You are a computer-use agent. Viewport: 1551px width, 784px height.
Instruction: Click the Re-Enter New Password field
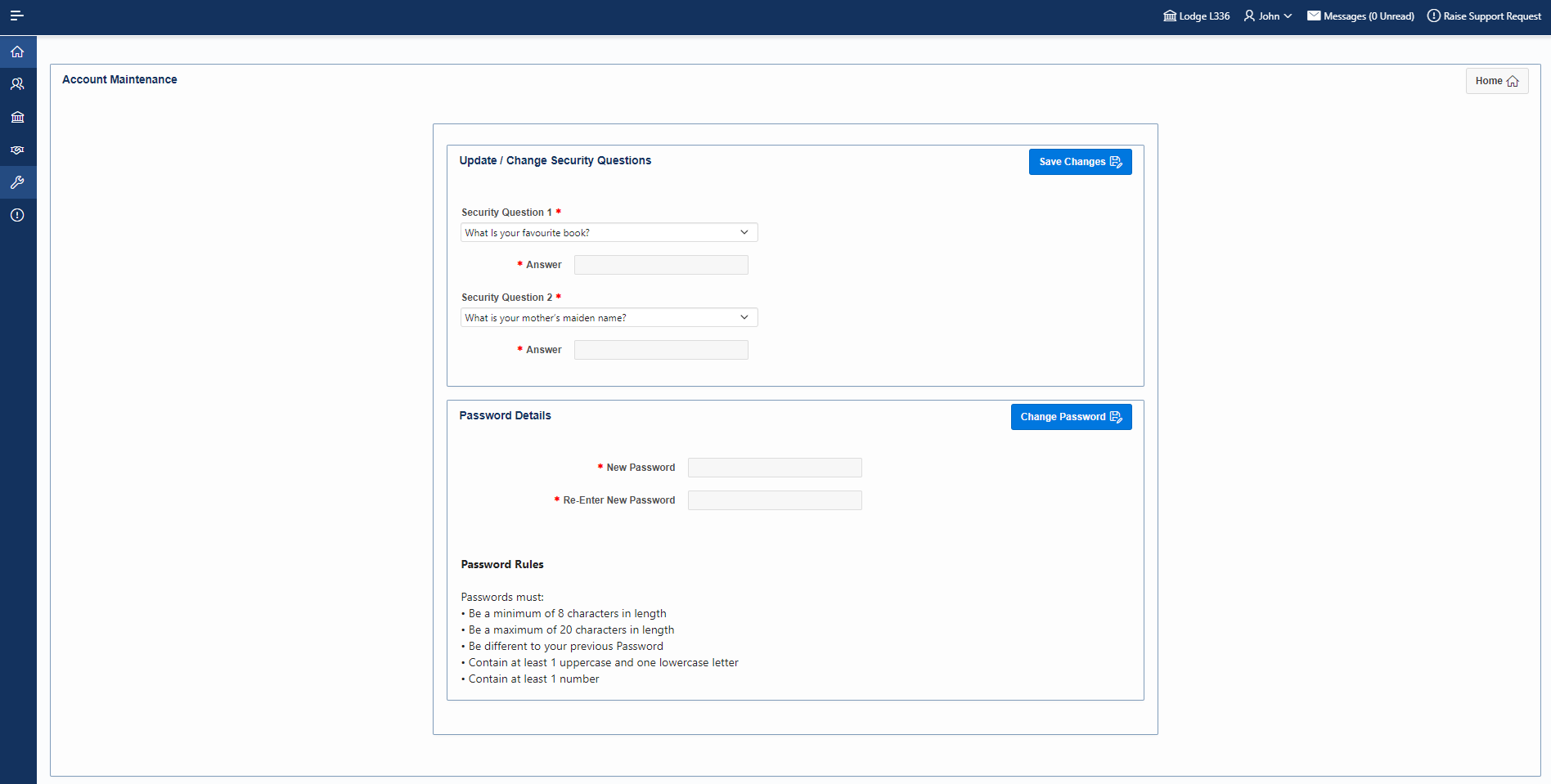tap(775, 500)
